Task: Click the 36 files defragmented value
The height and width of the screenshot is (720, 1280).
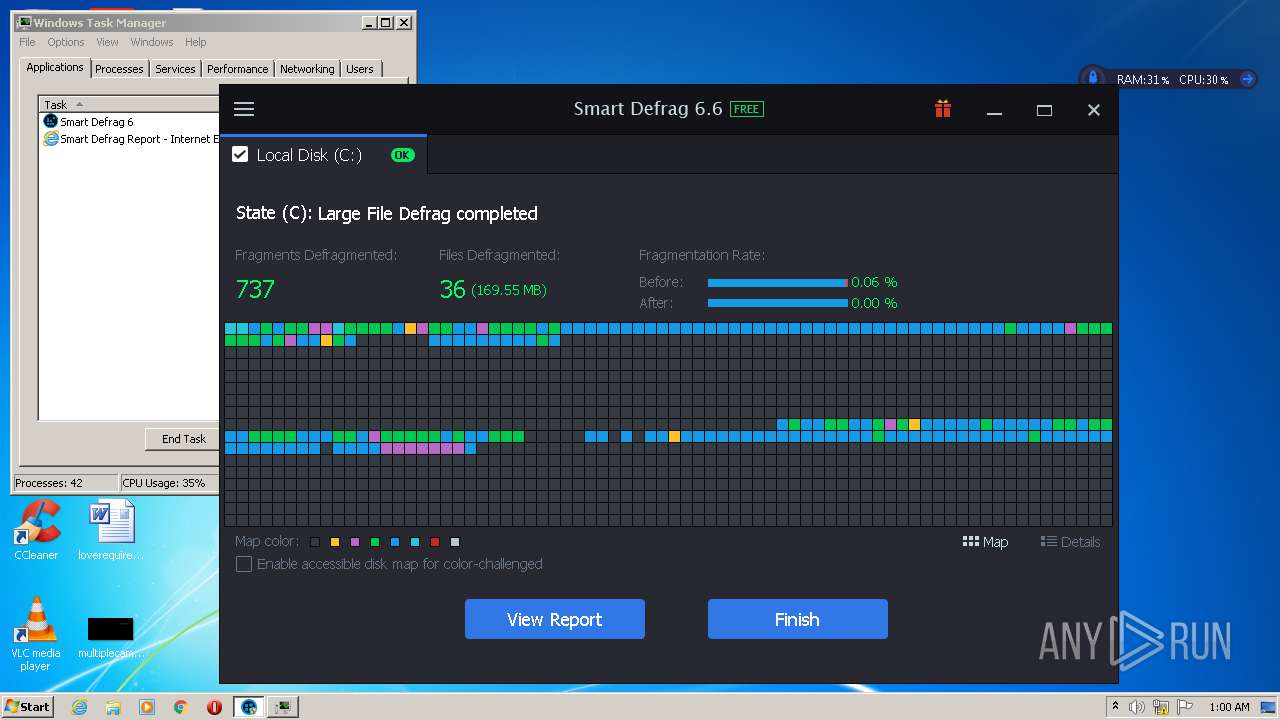Action: (x=453, y=289)
